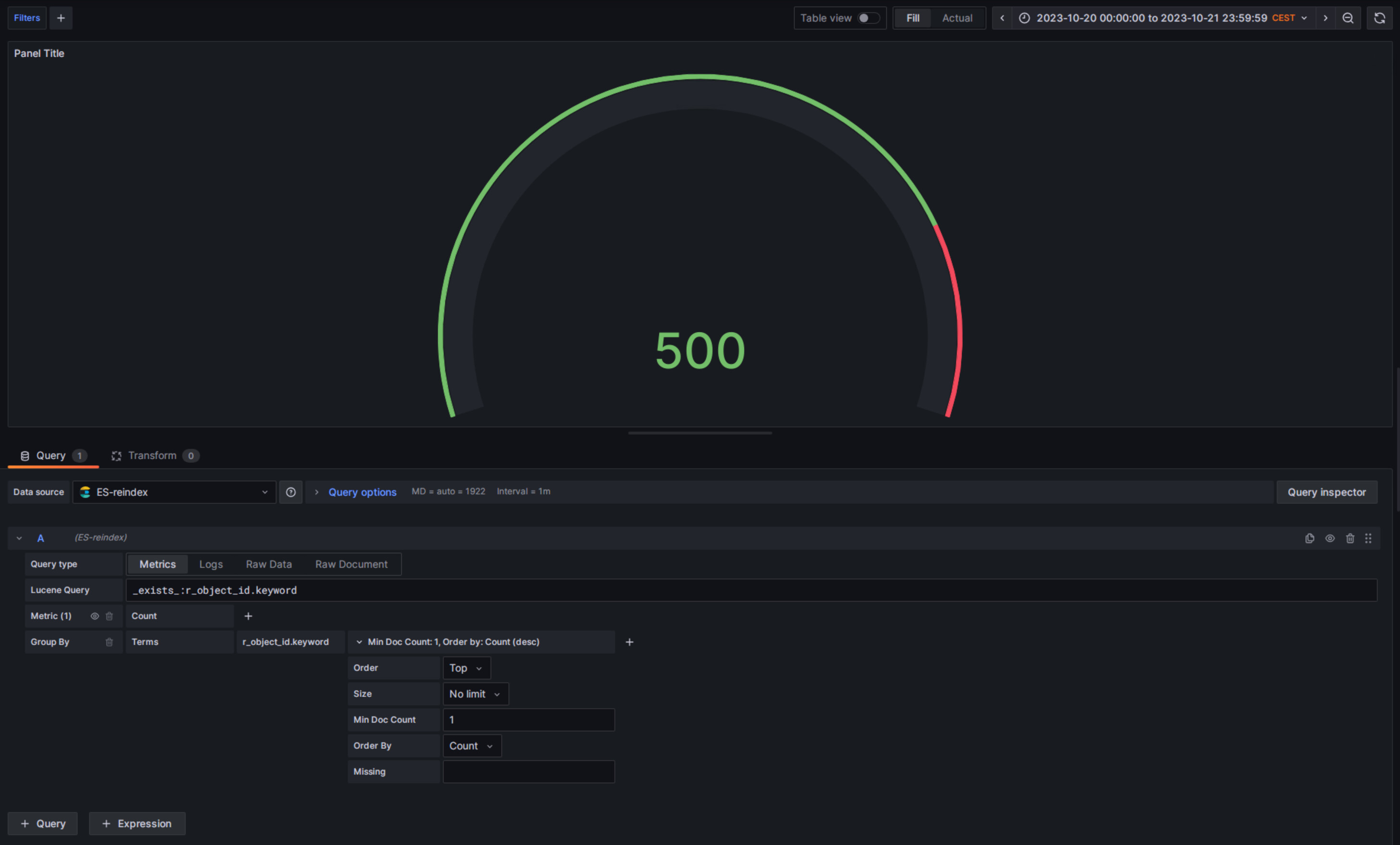Shift time range backward with left arrow

pos(1002,18)
